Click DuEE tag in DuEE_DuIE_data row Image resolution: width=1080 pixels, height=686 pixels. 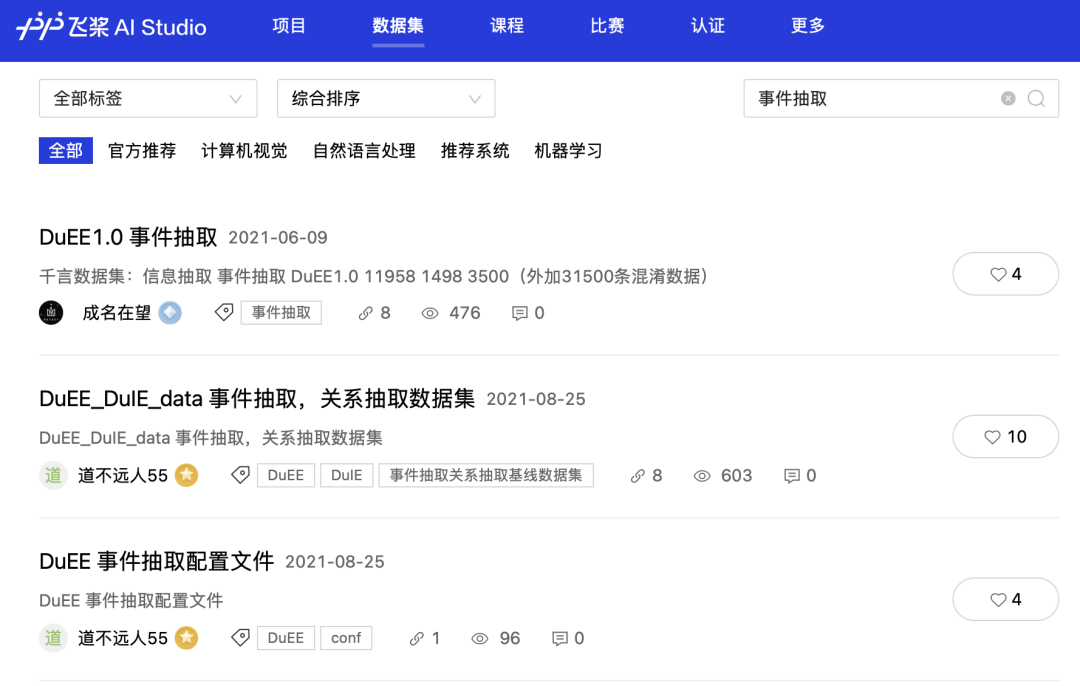click(x=286, y=475)
